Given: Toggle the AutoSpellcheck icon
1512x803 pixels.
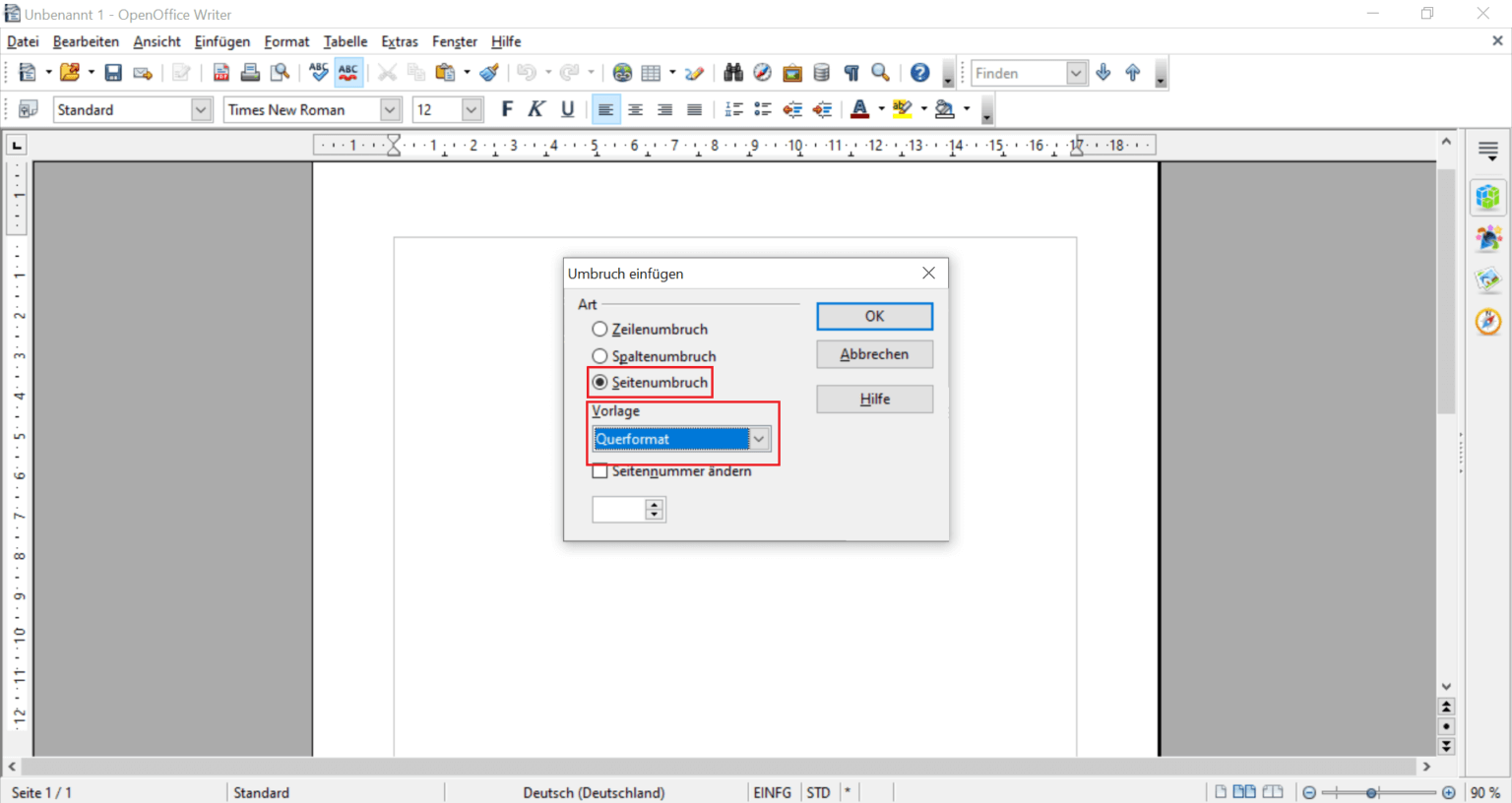Looking at the screenshot, I should coord(348,73).
